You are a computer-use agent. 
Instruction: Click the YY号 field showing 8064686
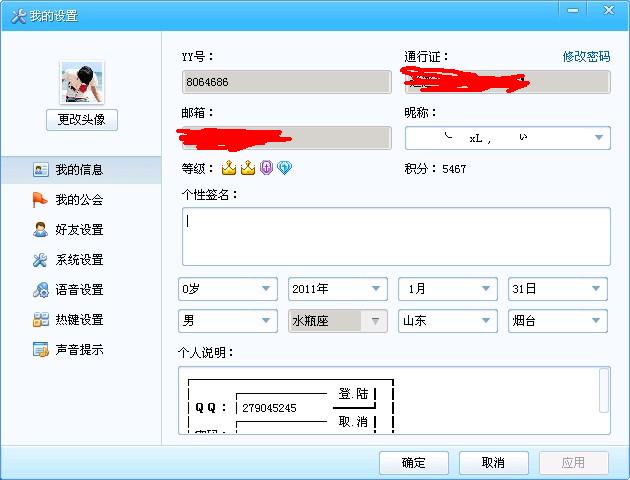(x=287, y=82)
